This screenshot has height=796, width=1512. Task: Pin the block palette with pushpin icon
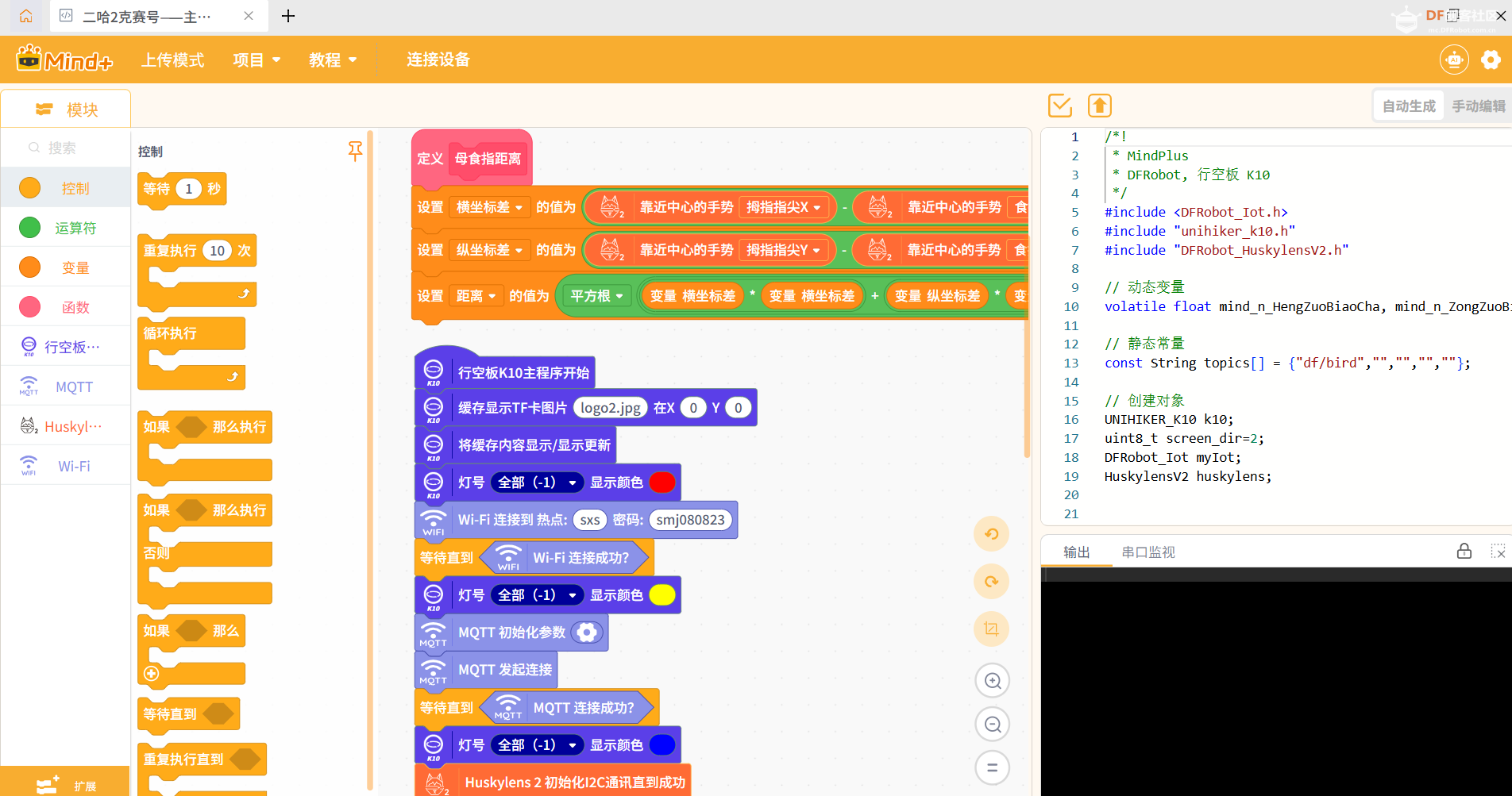[x=355, y=151]
